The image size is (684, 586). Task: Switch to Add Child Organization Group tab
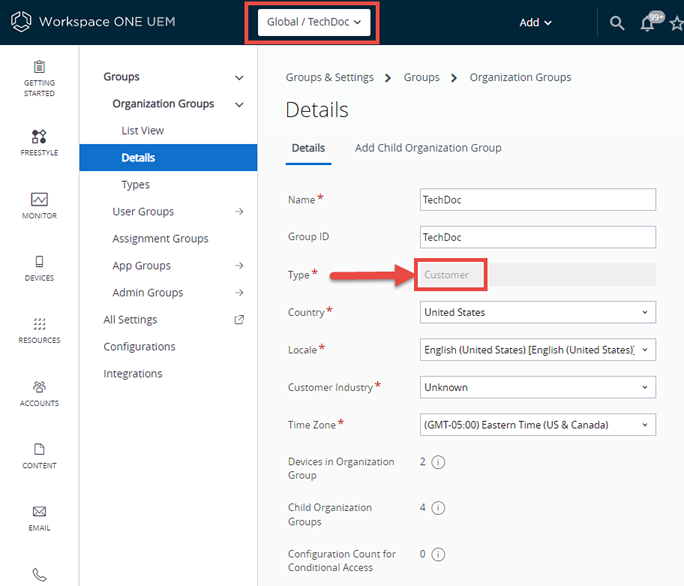tap(428, 148)
